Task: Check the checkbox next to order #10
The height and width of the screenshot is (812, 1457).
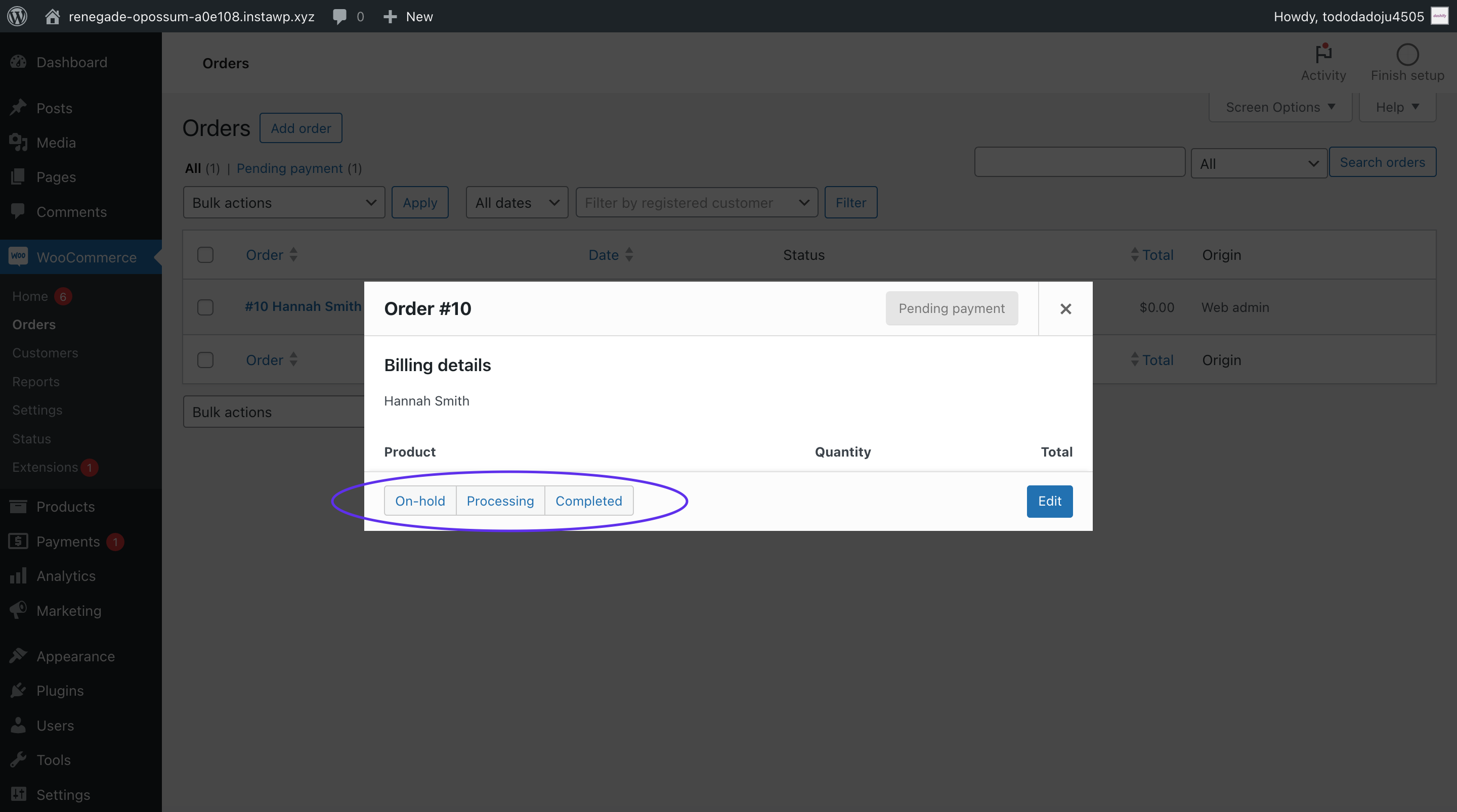Action: (x=205, y=307)
